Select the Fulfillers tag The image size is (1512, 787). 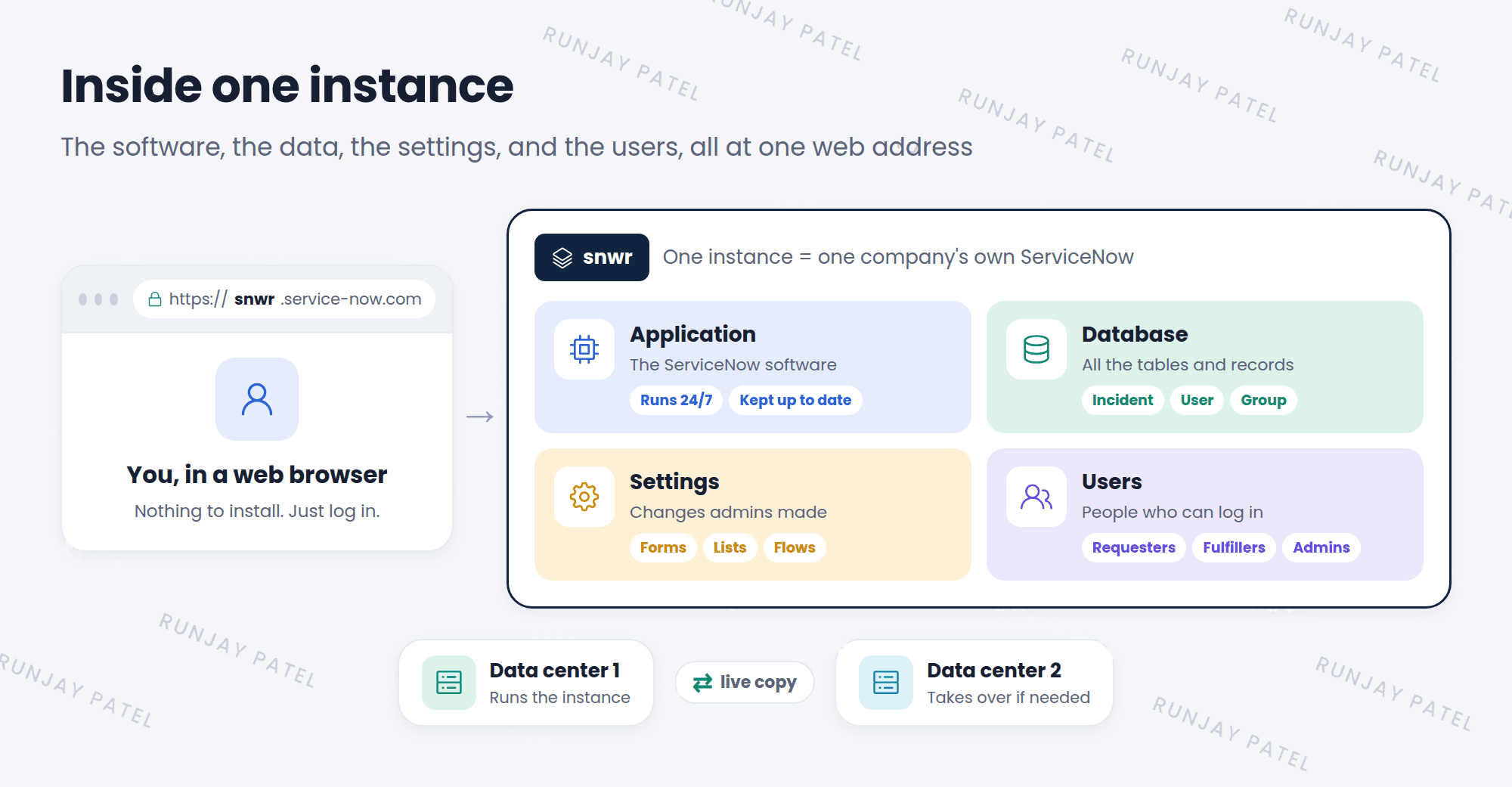point(1234,547)
